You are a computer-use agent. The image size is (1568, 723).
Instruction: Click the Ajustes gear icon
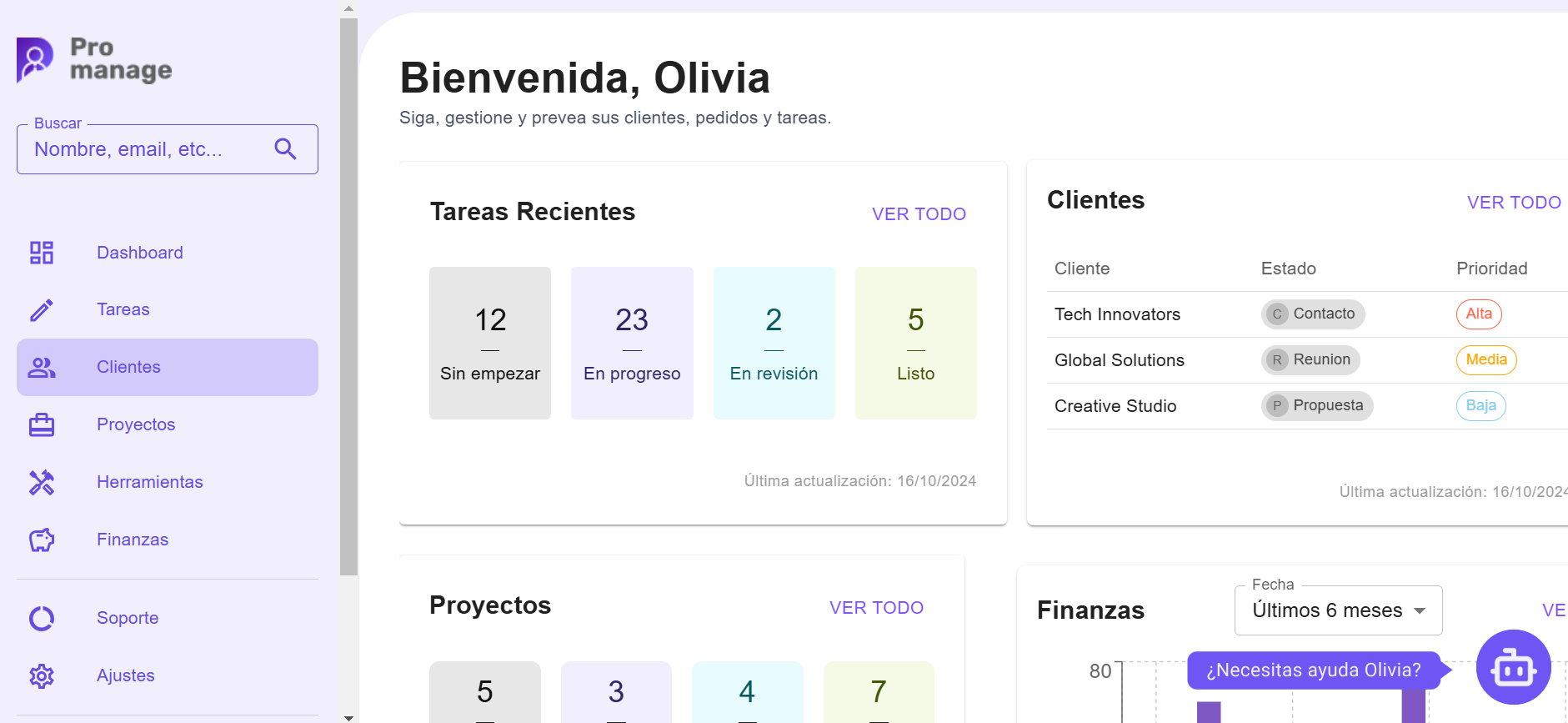(42, 676)
